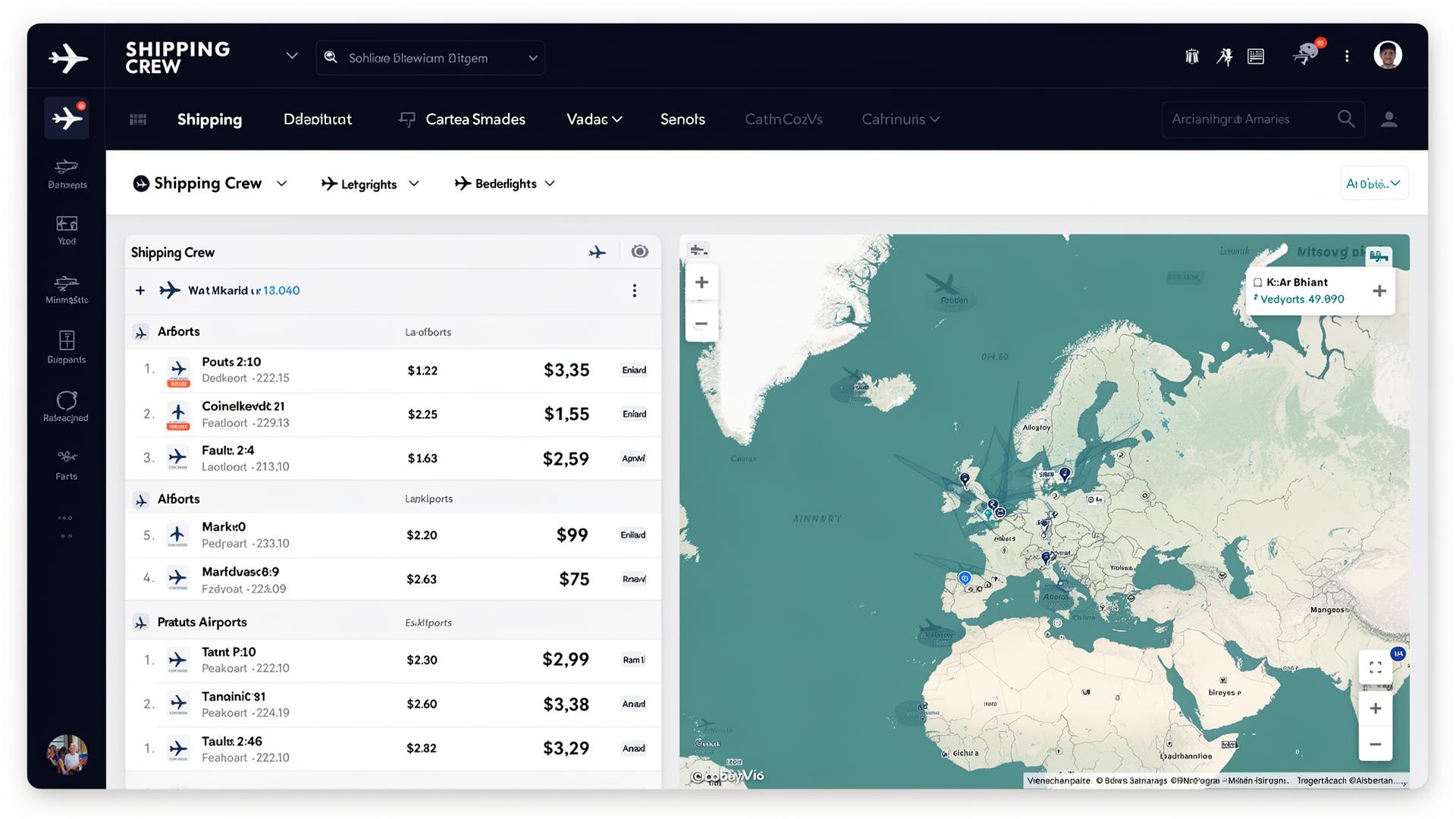Click the Enlard button on Pouts 2:10 row
Viewport: 1456px width, 819px height.
pyautogui.click(x=634, y=370)
